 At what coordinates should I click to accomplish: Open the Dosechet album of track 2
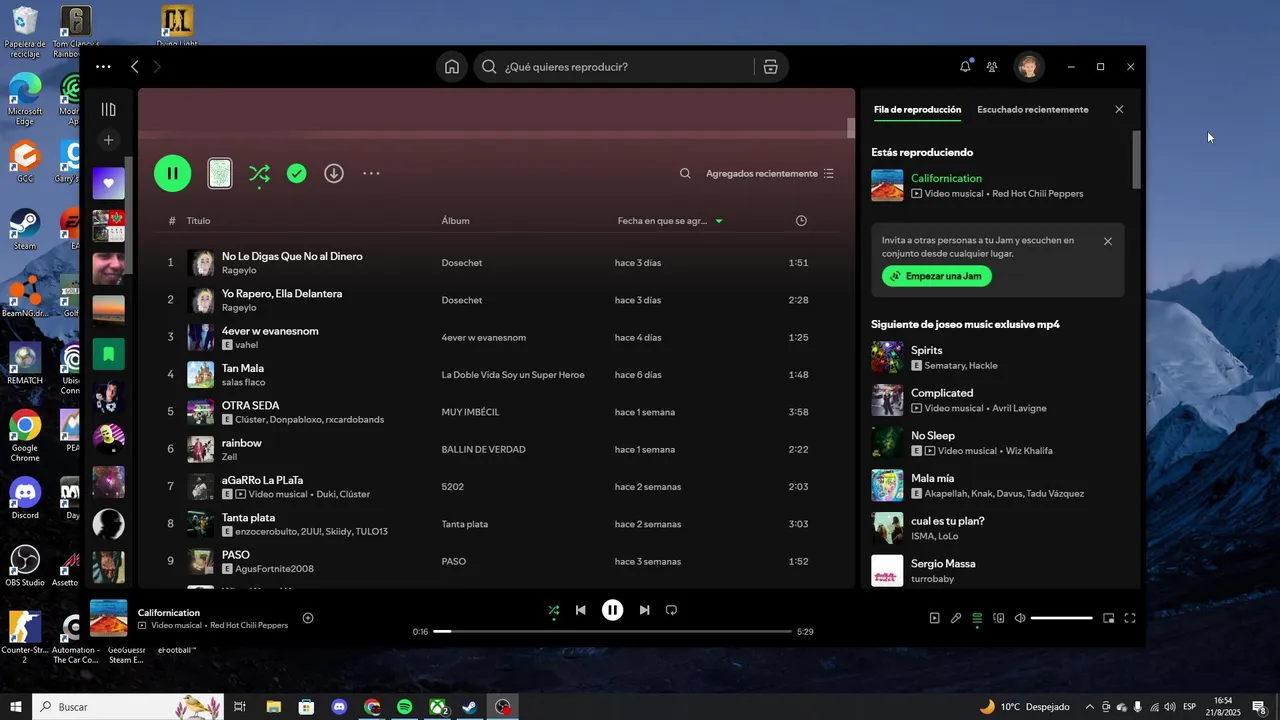(462, 300)
